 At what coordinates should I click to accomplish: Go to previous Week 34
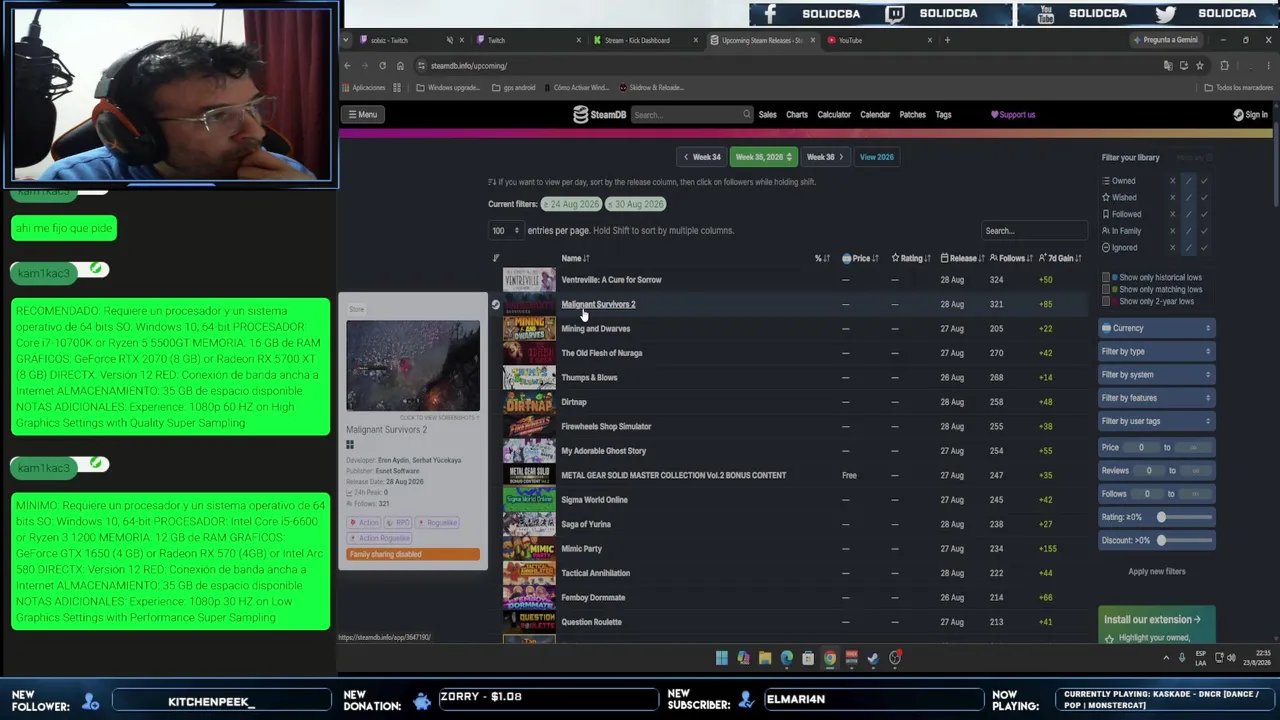click(x=701, y=157)
